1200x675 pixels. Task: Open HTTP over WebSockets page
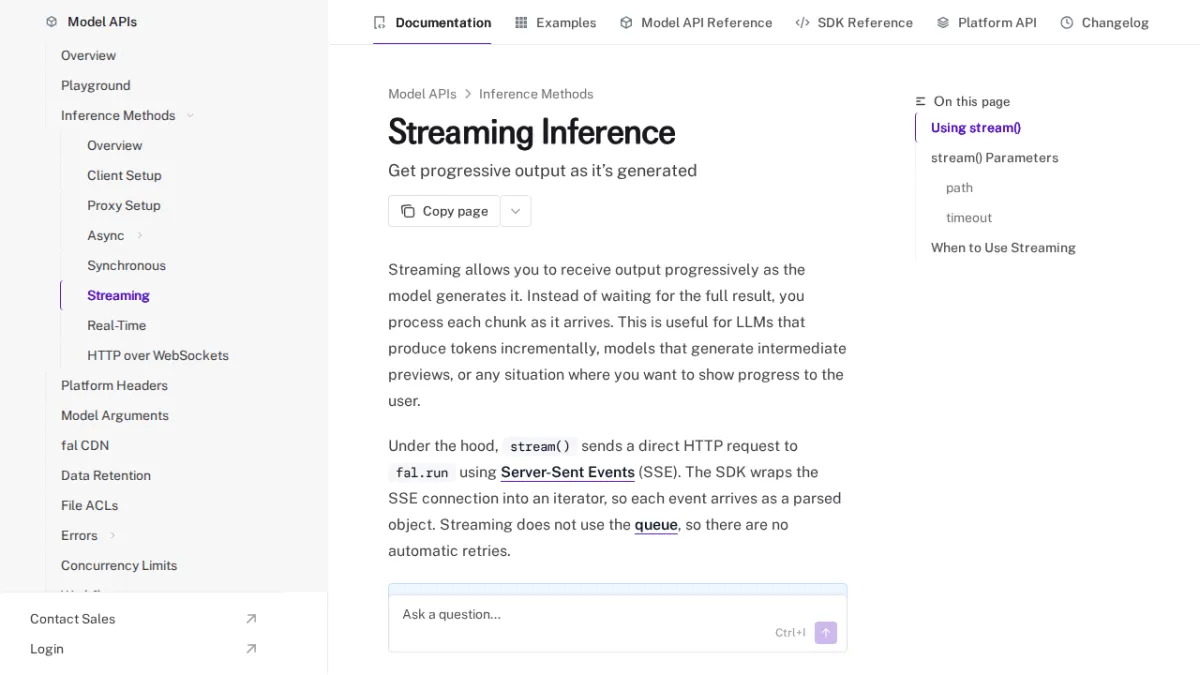(x=158, y=355)
